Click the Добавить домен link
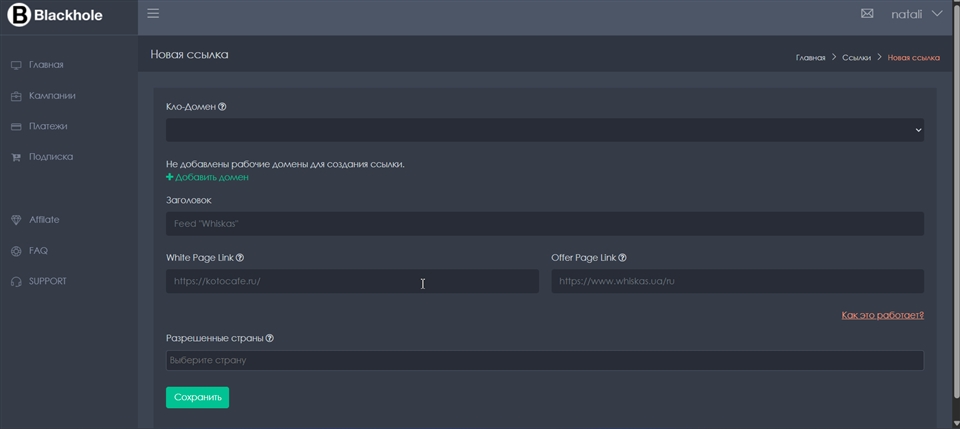 point(211,177)
